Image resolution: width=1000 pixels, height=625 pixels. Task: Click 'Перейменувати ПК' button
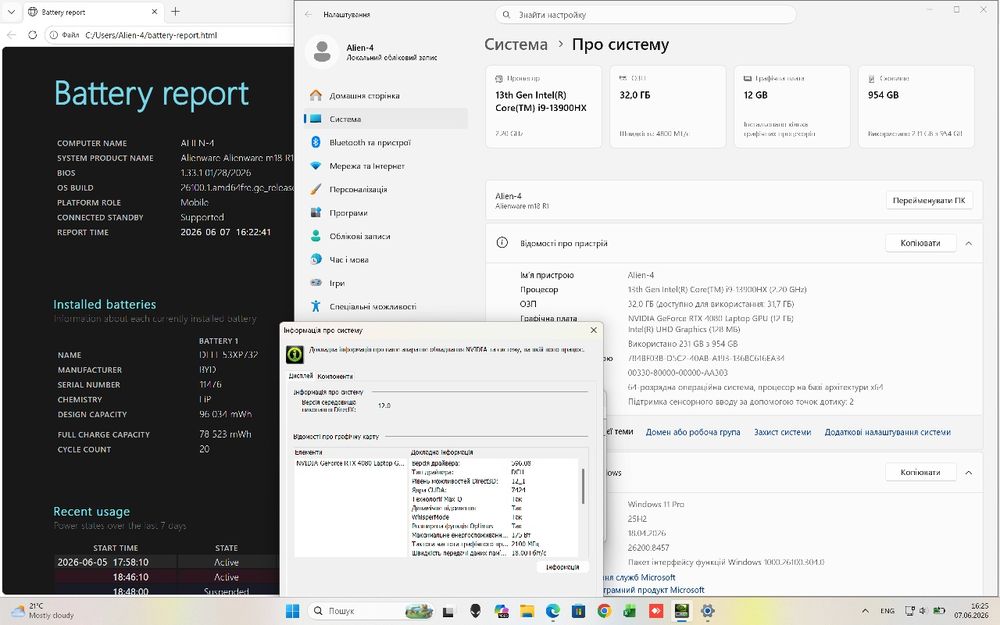tap(929, 200)
